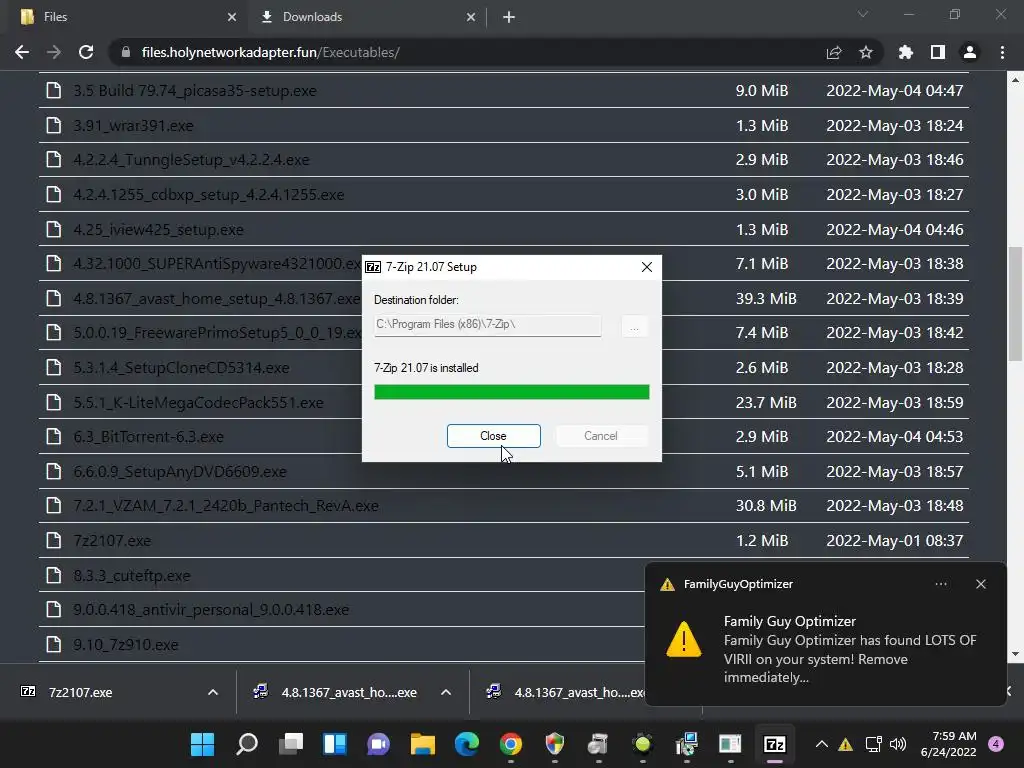Open 8.3.3_cuteftp.exe link
The image size is (1024, 768).
click(131, 575)
